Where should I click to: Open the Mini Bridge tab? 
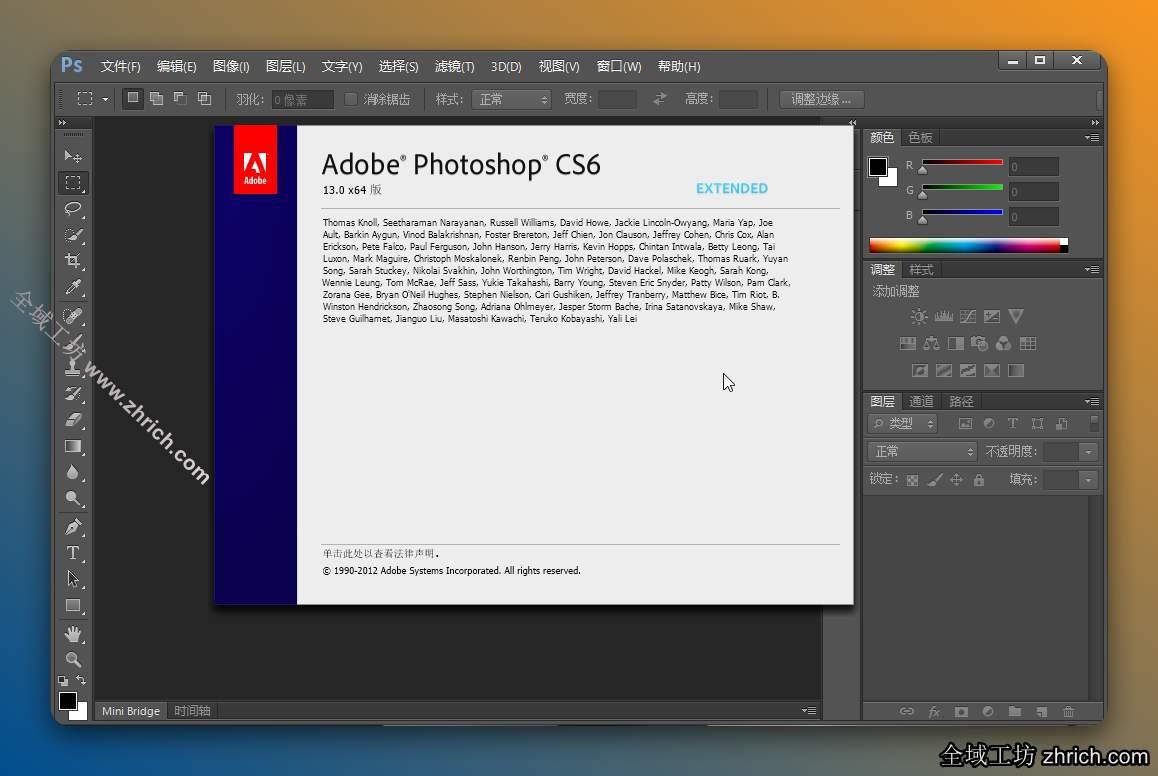click(x=131, y=710)
